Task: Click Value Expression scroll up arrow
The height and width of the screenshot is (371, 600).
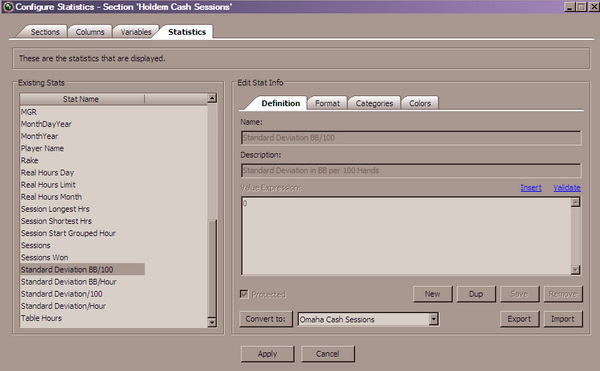Action: point(576,202)
